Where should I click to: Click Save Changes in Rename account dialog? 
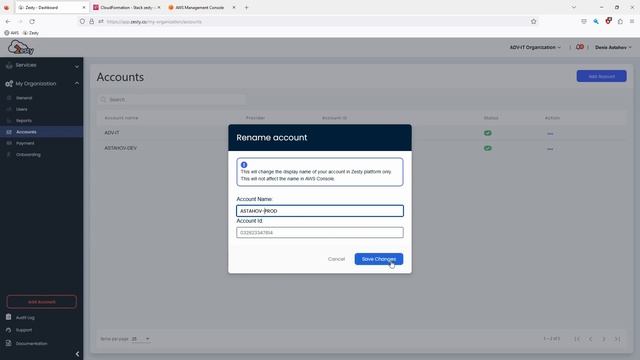click(x=379, y=259)
